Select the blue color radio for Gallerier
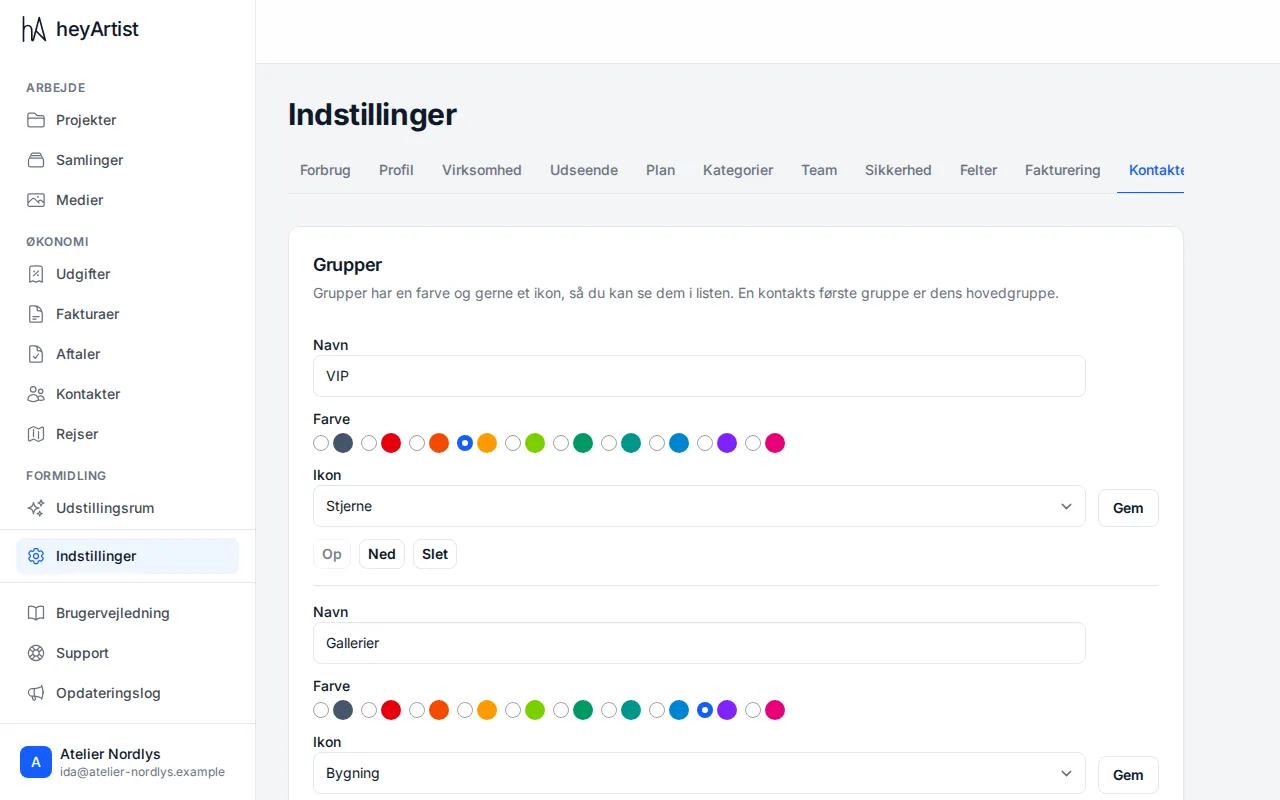1280x800 pixels. point(657,710)
